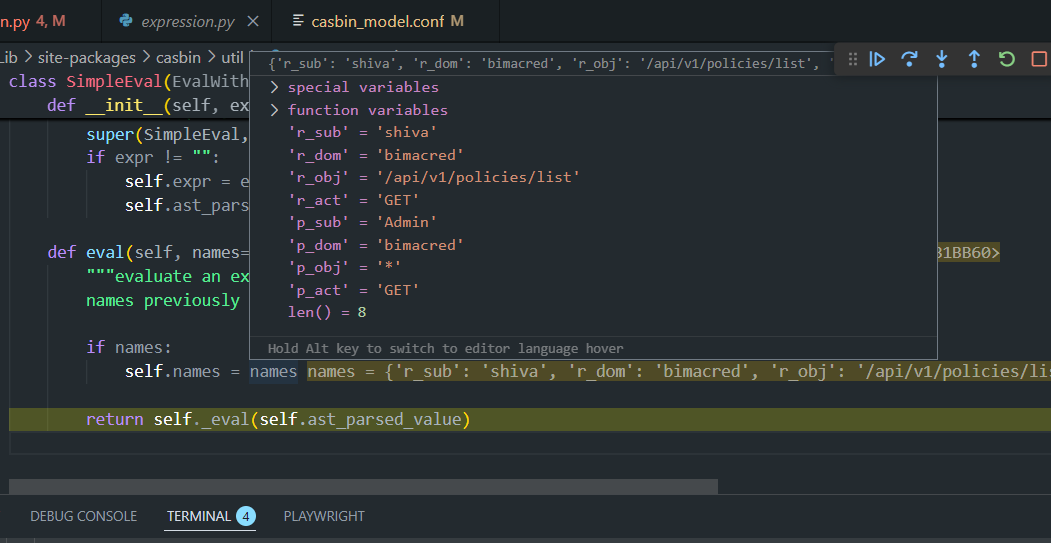Click the SimpleEval class name
The image size is (1051, 543).
pos(115,82)
